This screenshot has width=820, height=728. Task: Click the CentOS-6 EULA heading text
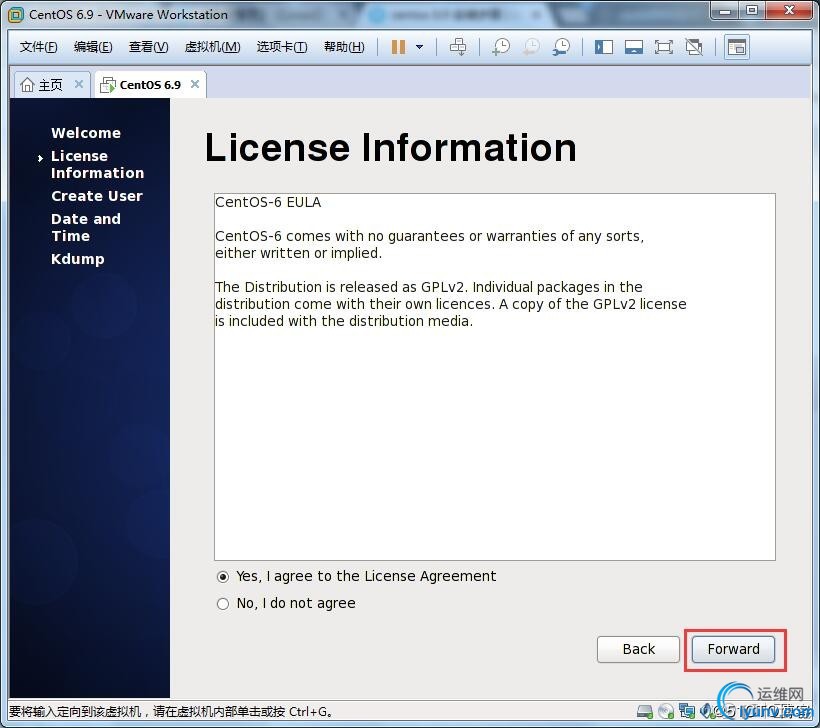click(268, 202)
